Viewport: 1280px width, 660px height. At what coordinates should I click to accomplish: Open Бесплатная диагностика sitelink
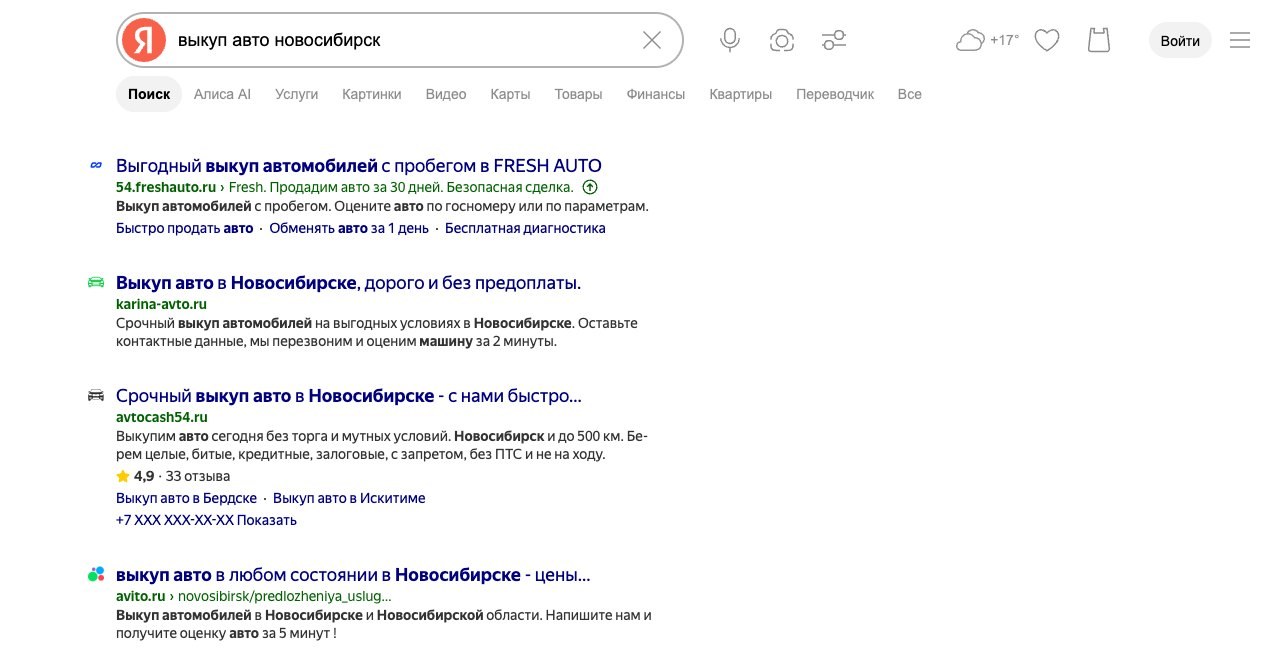525,228
